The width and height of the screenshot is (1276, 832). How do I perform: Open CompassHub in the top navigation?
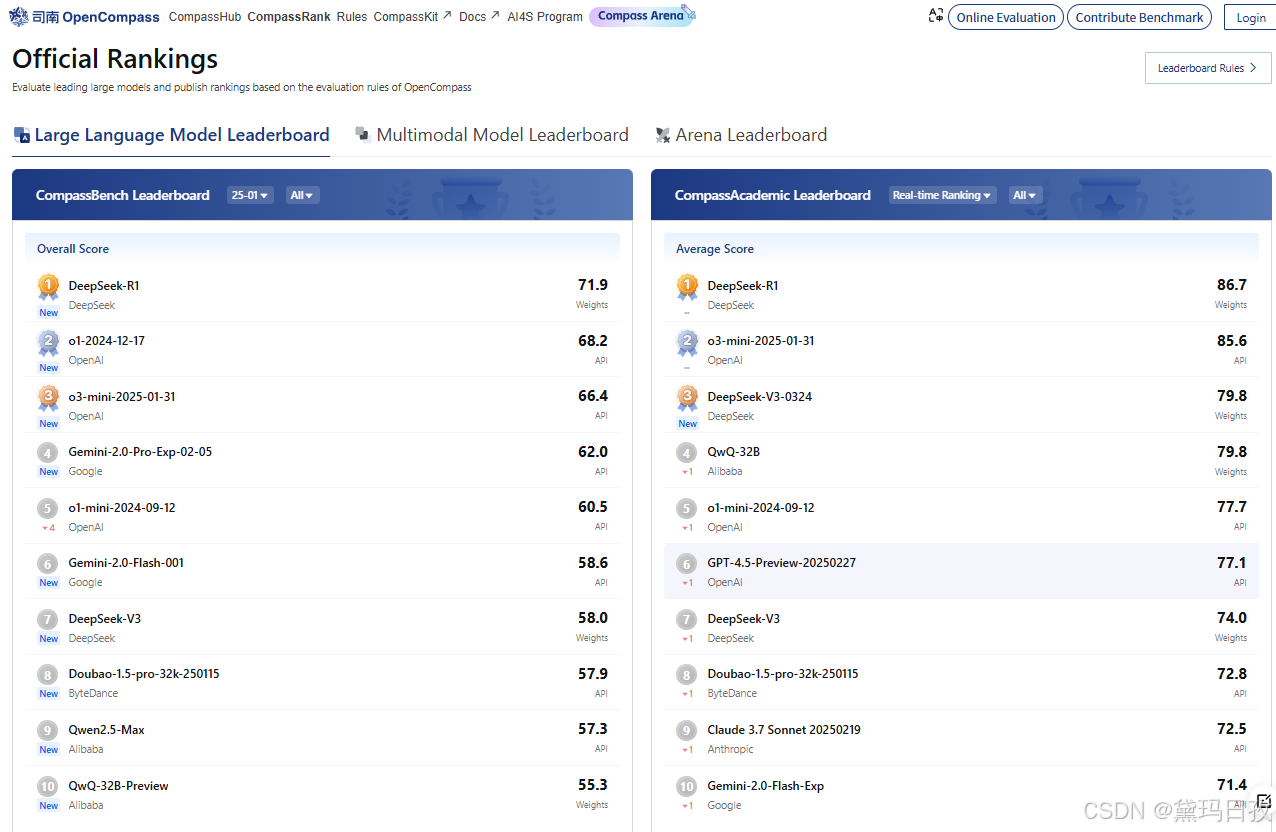[205, 17]
